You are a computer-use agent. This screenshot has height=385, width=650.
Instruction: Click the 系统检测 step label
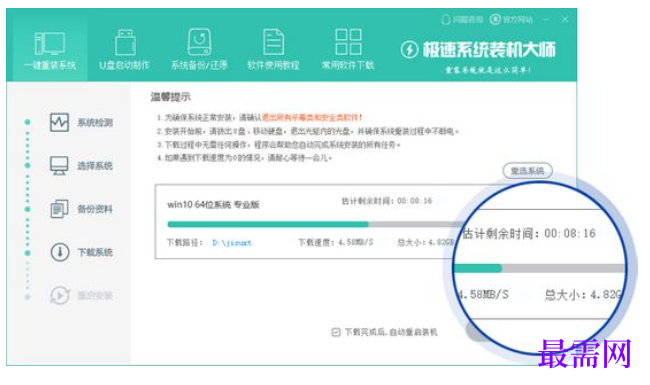95,122
